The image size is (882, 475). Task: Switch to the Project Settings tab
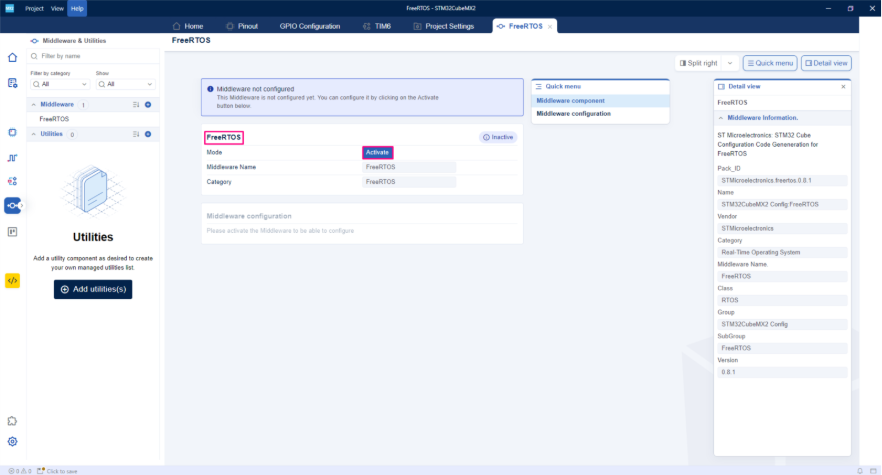[x=444, y=26]
